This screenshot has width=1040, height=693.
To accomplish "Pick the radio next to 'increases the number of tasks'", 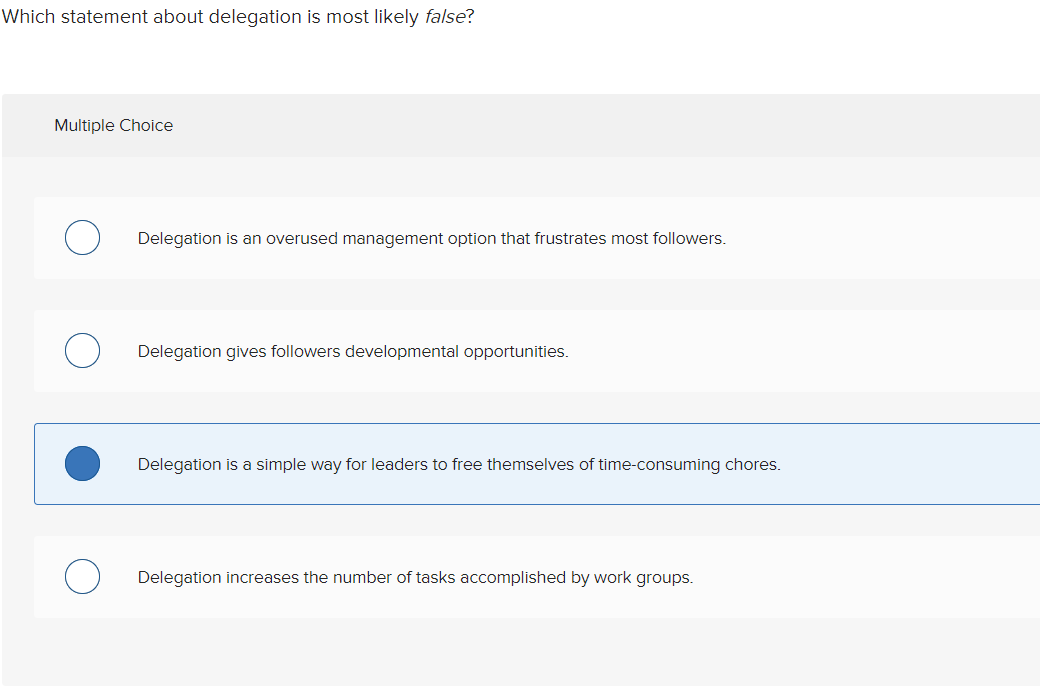I will click(x=82, y=576).
